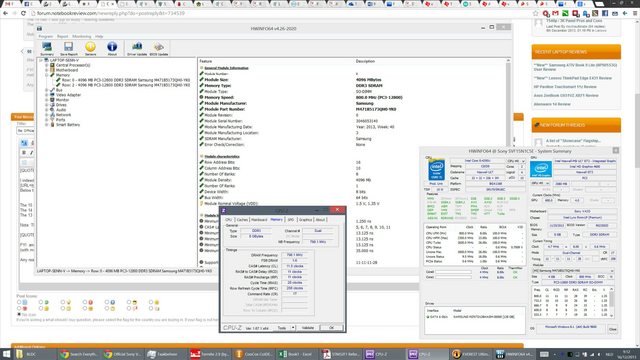Click the Windows Start button
640x360 pixels.
6,354
